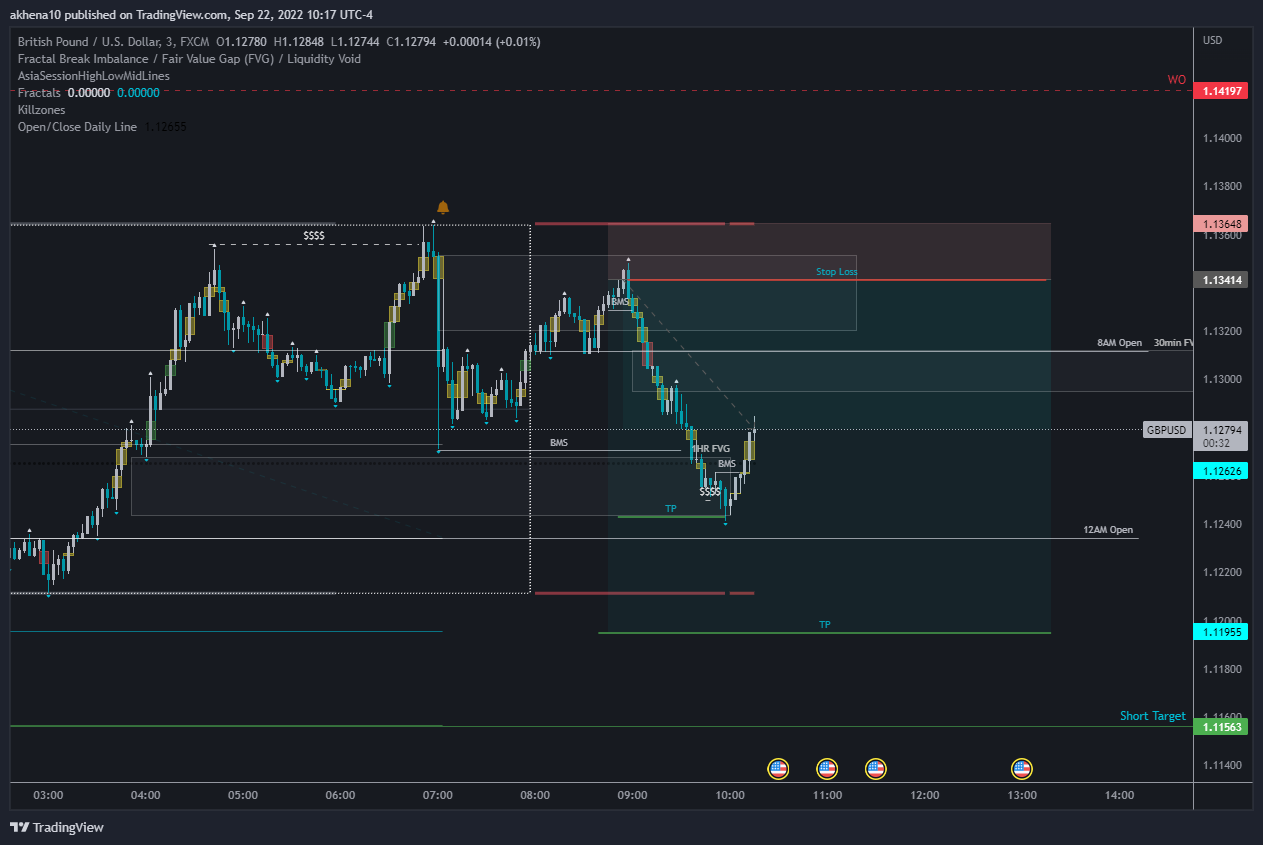Click the 0.00000 cyan Fractals value
Image resolution: width=1263 pixels, height=845 pixels.
[x=138, y=92]
